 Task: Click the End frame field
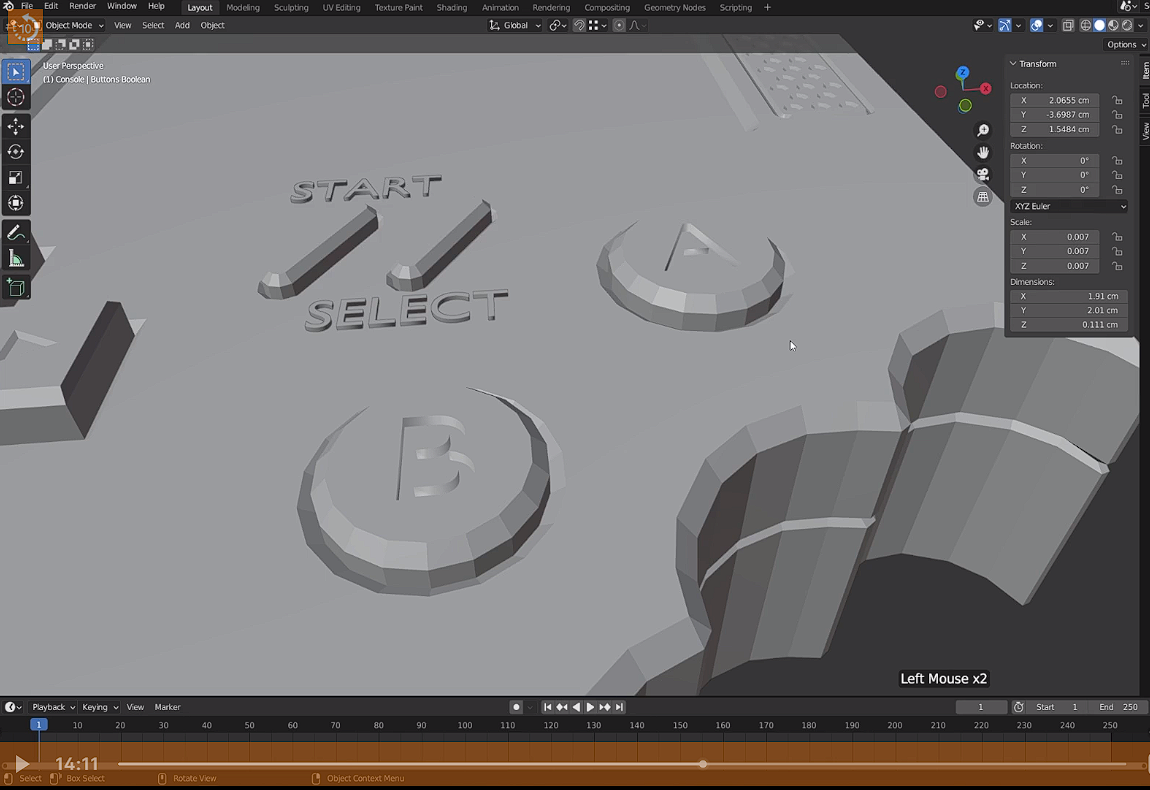pos(1118,707)
